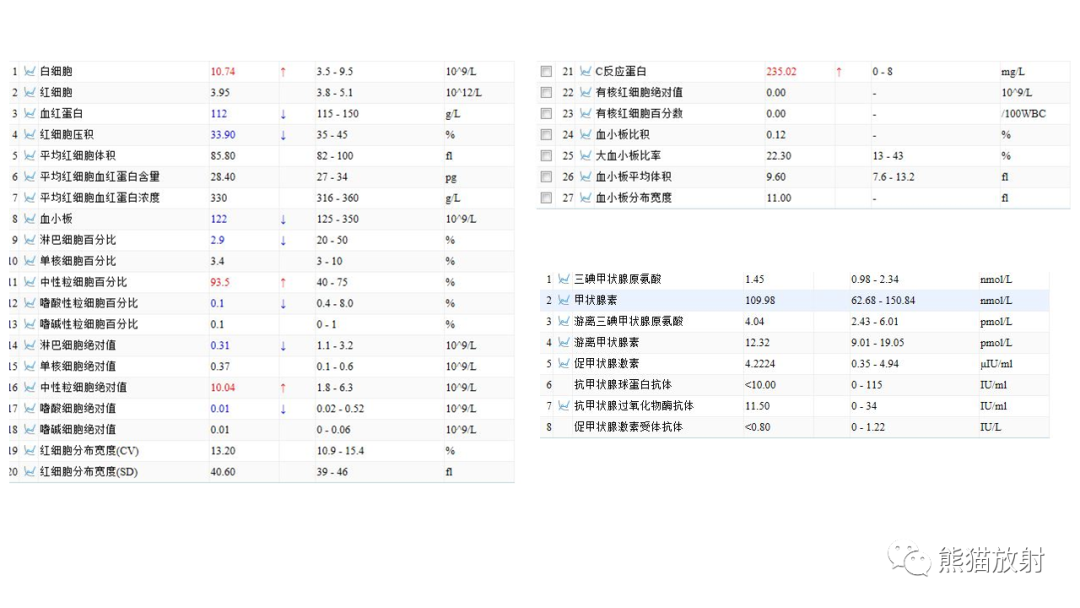Click trend icon for 三碘甲状腺原氨酸 row 1
Viewport: 1080px width, 608px height.
[x=564, y=279]
